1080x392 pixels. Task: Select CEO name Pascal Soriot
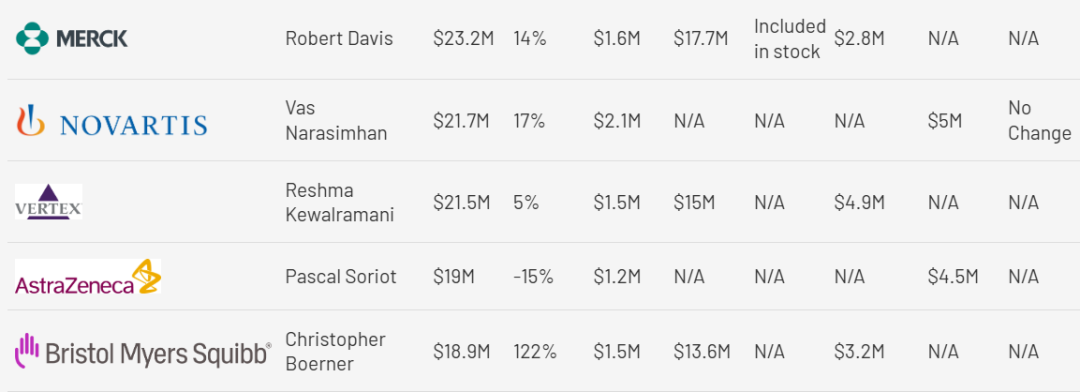[341, 277]
